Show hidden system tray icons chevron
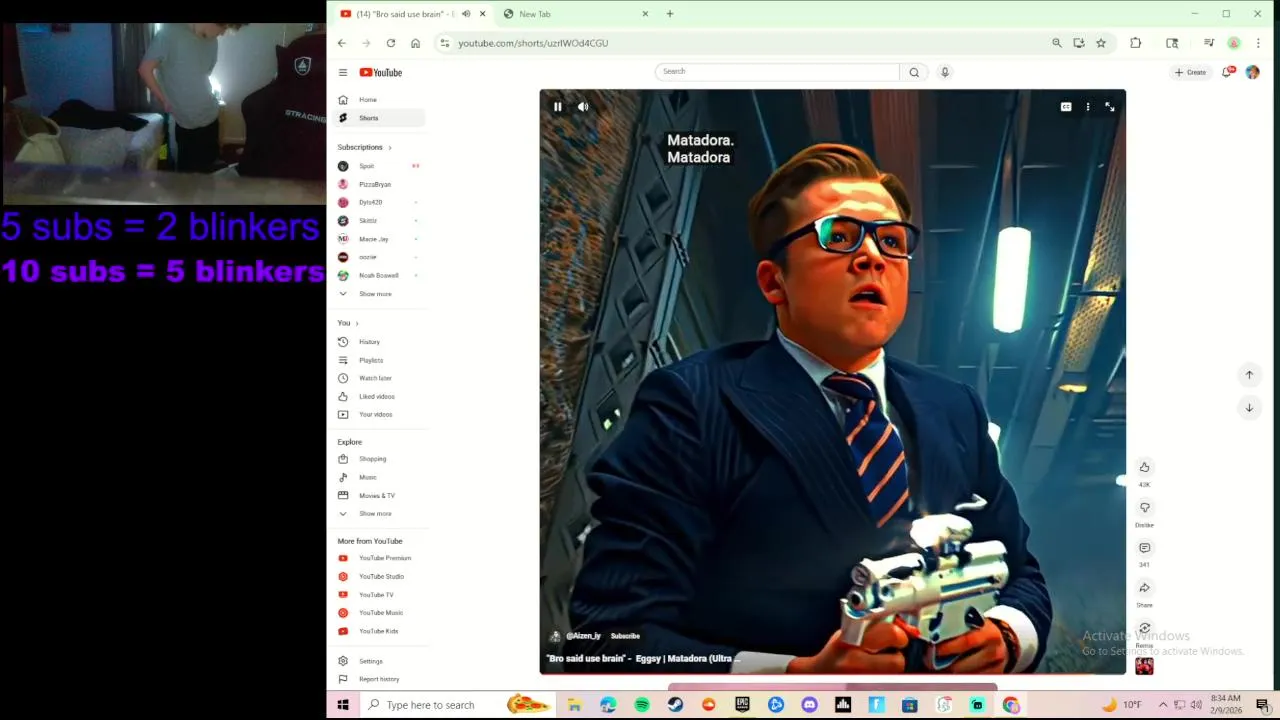Screen dimensions: 1280x720 [x=1162, y=705]
